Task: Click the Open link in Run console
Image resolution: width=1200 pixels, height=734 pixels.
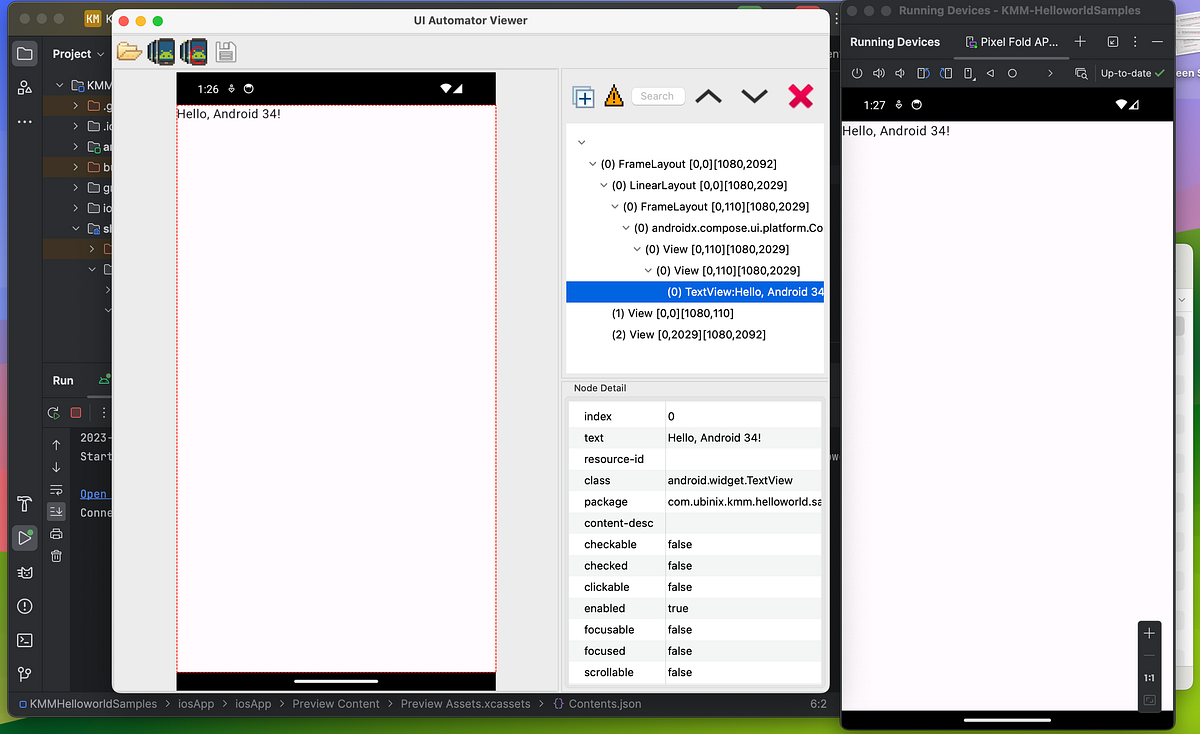Action: tap(94, 493)
